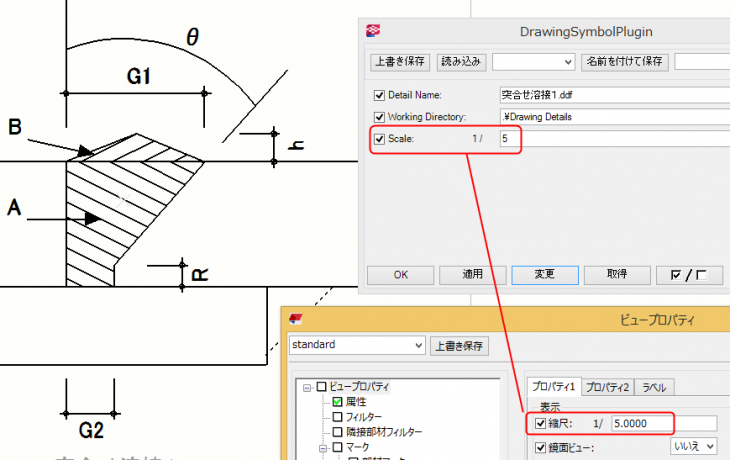
Task: Open the standard preset dropdown
Action: [x=418, y=345]
